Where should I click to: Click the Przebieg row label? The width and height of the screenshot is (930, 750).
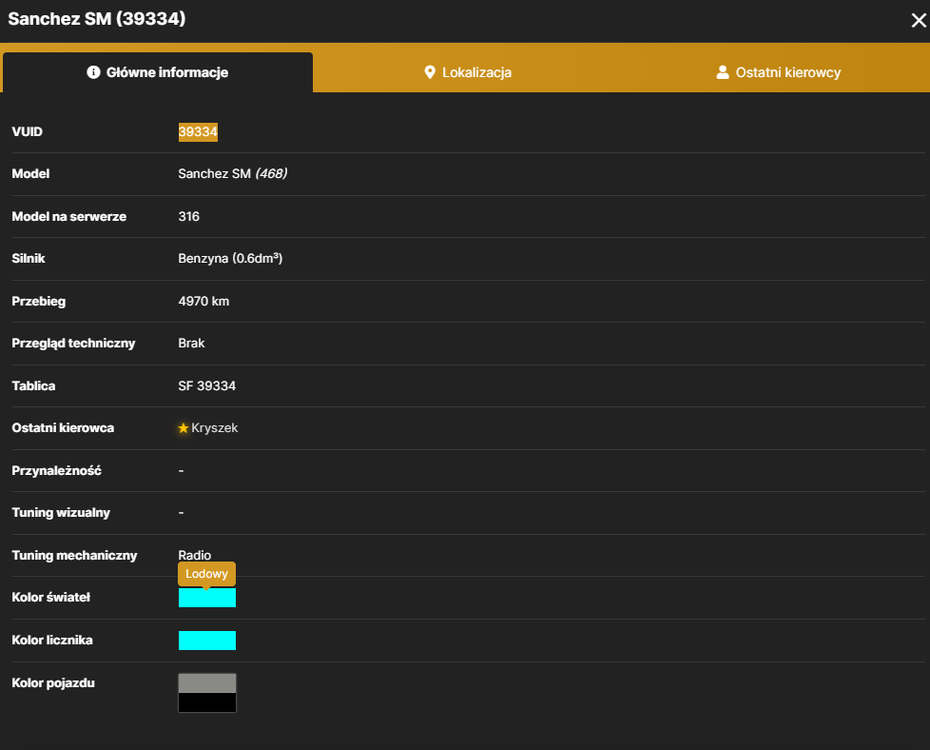39,301
